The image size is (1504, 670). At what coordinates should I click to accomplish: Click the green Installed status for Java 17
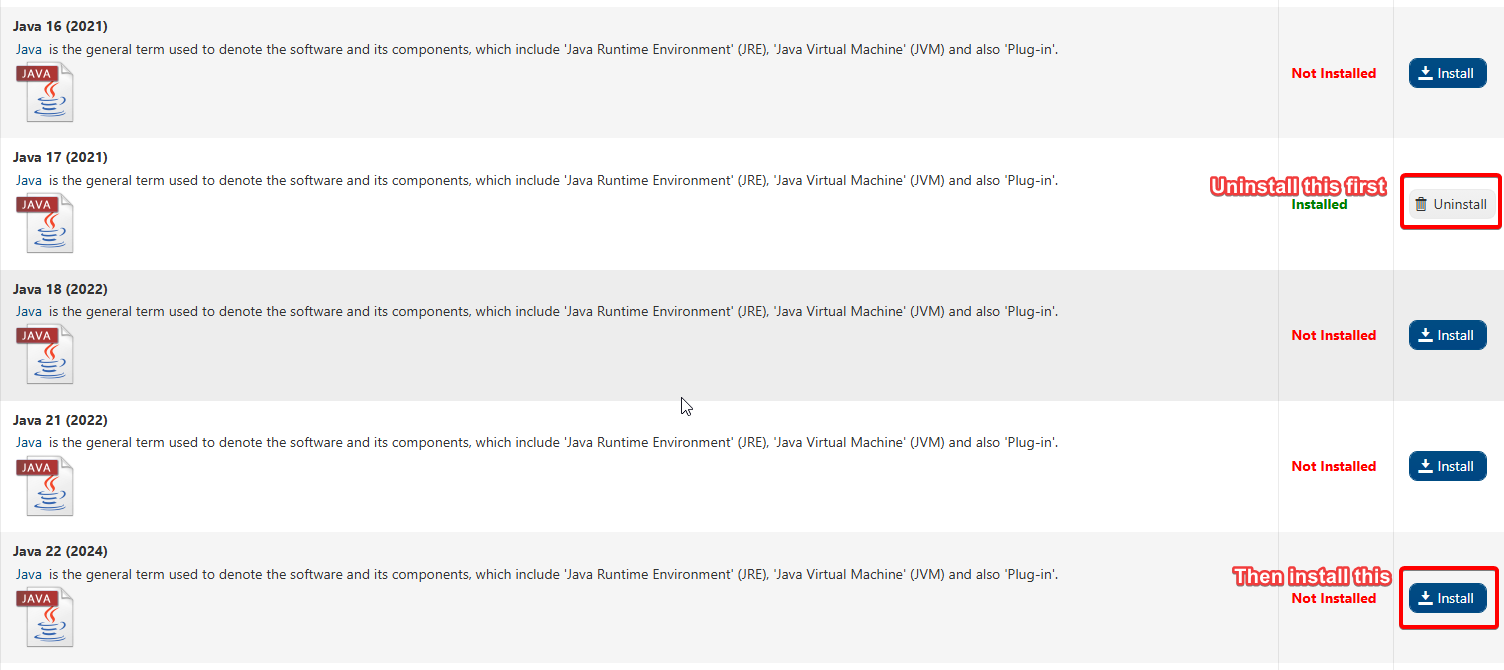[x=1319, y=205]
